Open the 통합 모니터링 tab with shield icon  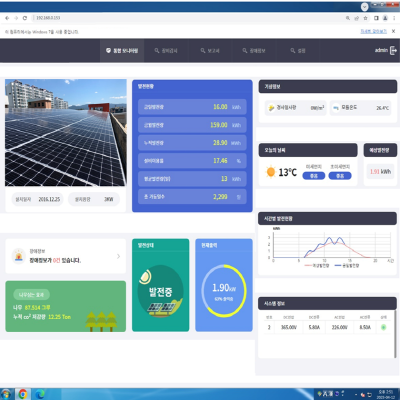pos(122,51)
